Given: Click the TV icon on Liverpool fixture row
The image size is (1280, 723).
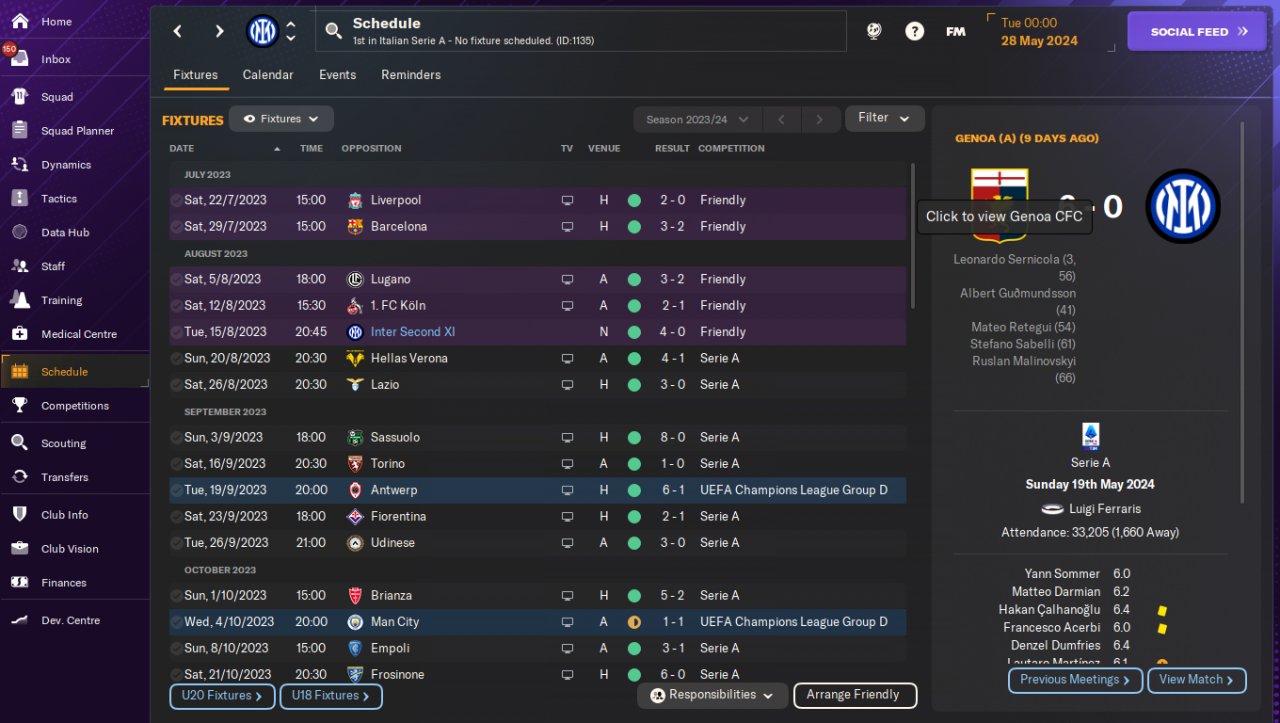Looking at the screenshot, I should click(x=567, y=200).
